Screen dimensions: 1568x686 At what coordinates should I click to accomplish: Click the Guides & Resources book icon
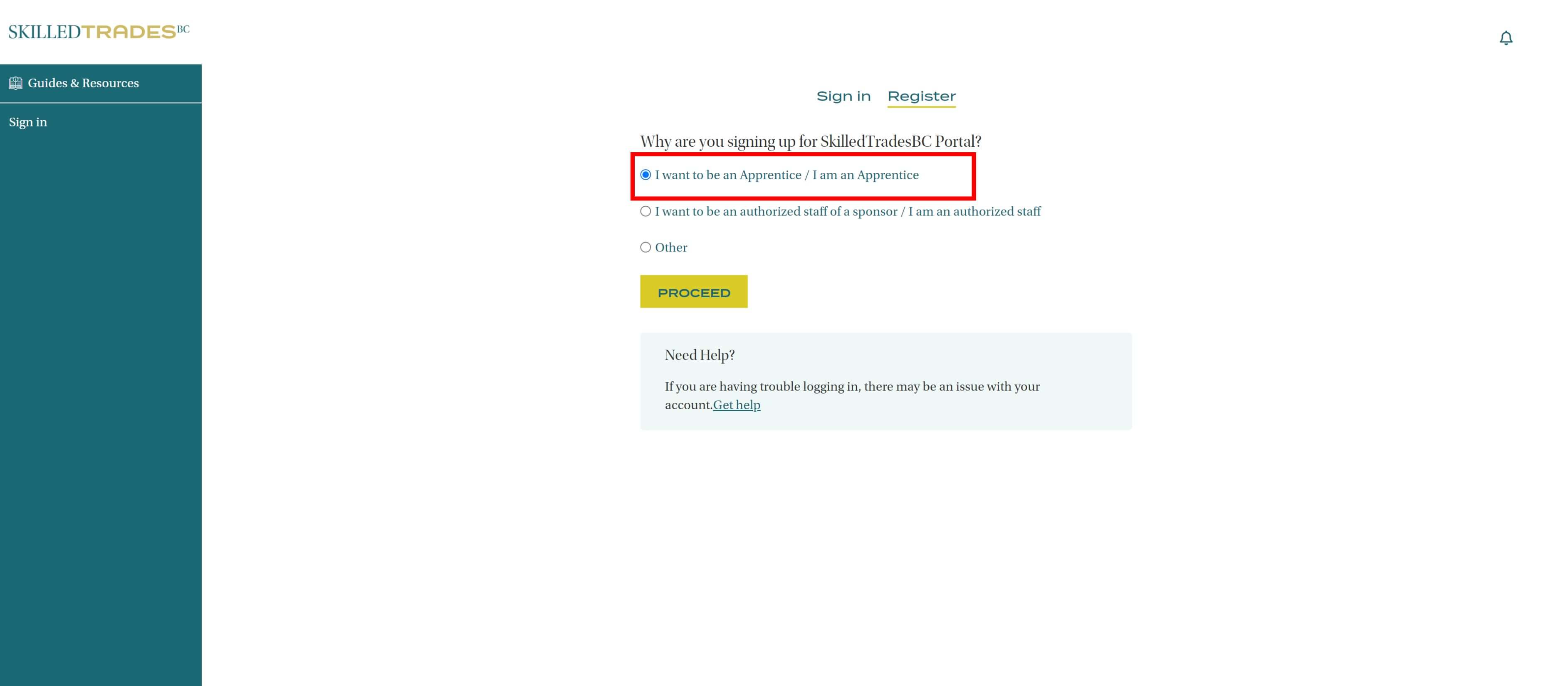click(x=16, y=84)
